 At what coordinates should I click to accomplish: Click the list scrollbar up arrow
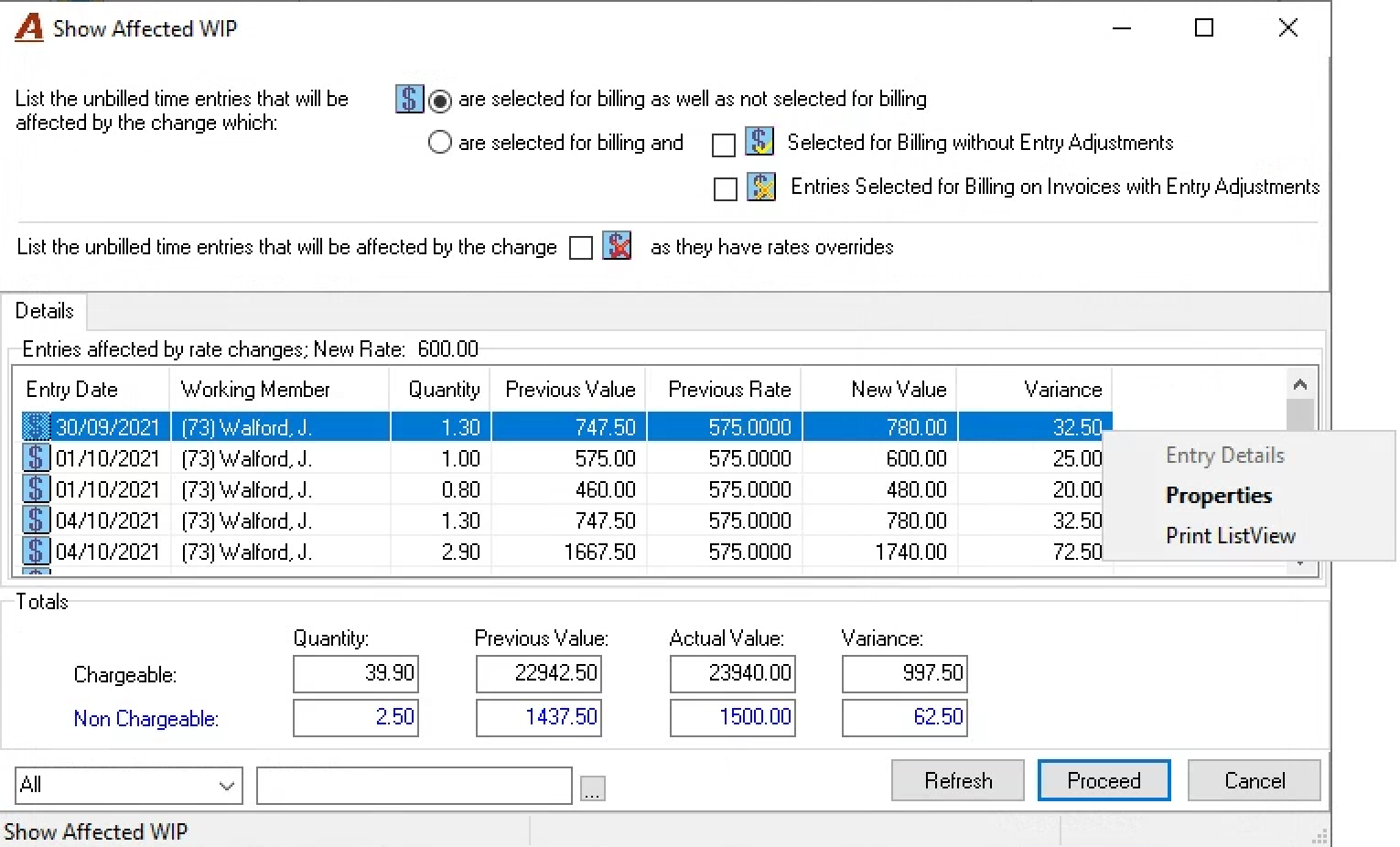1300,384
